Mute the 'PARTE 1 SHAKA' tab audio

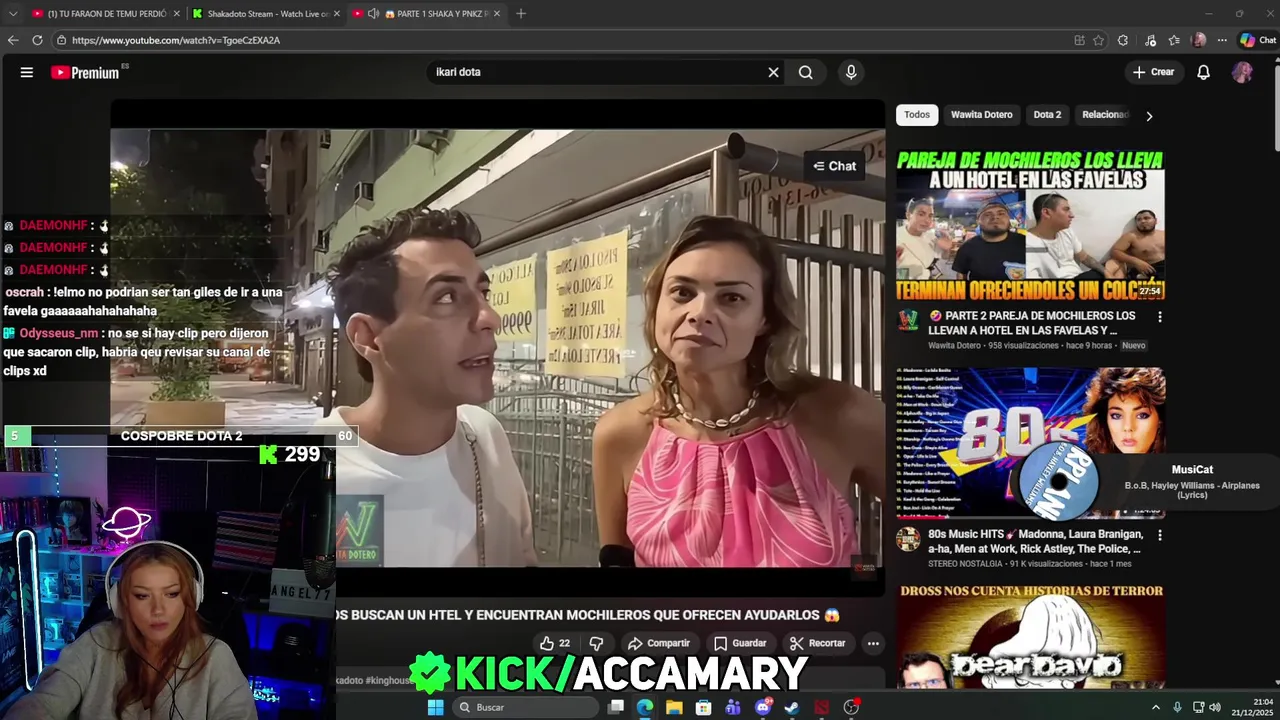[x=373, y=14]
